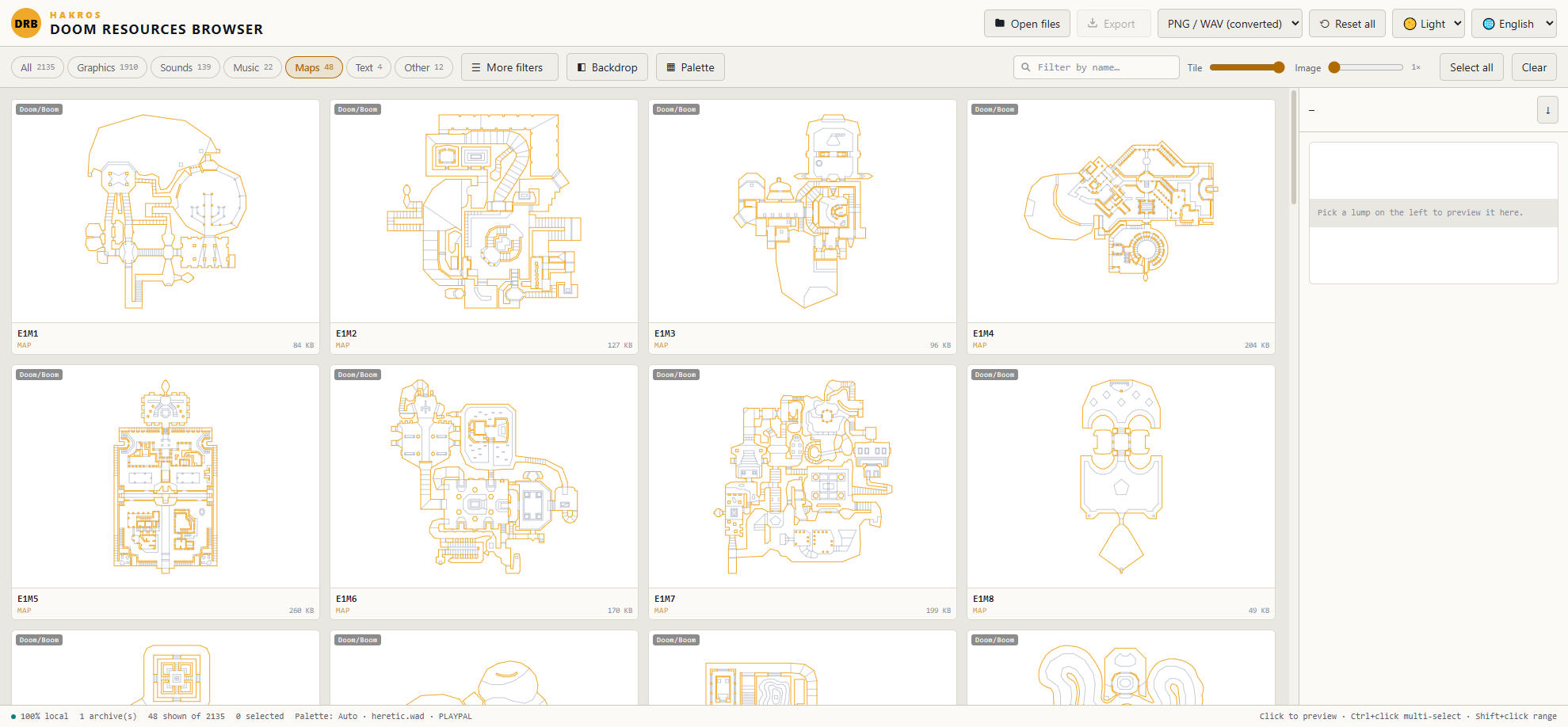Click the 127 KB size text
The width and height of the screenshot is (1568, 727).
pos(620,345)
